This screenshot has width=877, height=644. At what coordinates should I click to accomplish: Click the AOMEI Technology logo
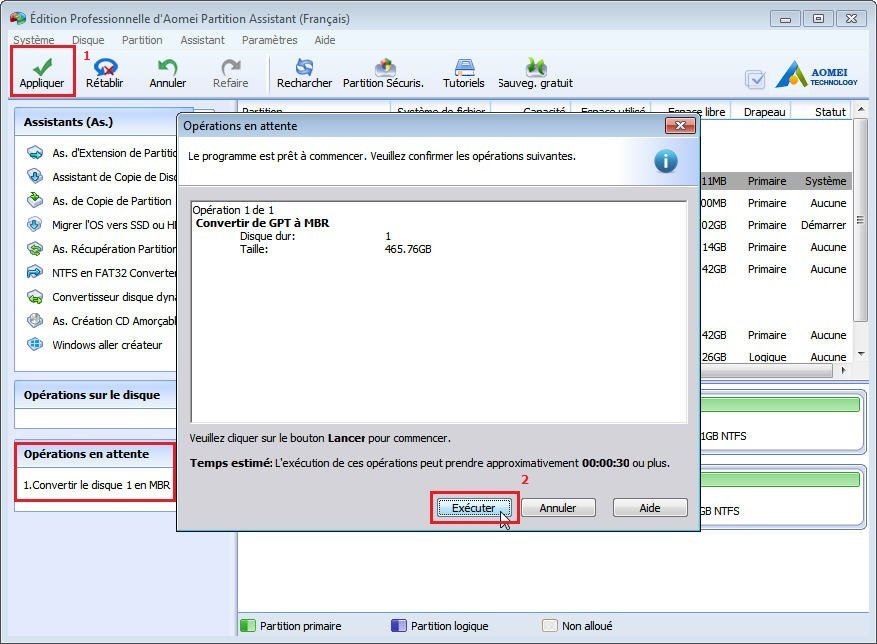point(817,74)
